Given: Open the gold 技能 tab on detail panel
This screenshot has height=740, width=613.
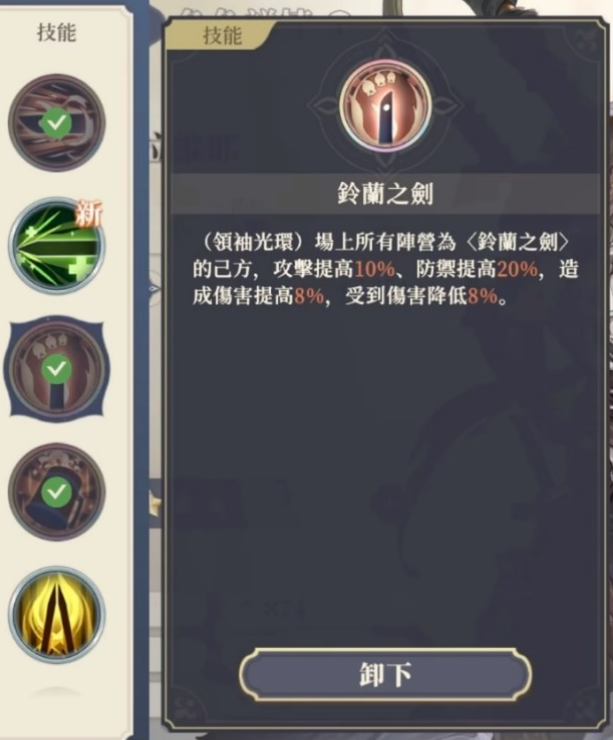Looking at the screenshot, I should click(x=221, y=35).
